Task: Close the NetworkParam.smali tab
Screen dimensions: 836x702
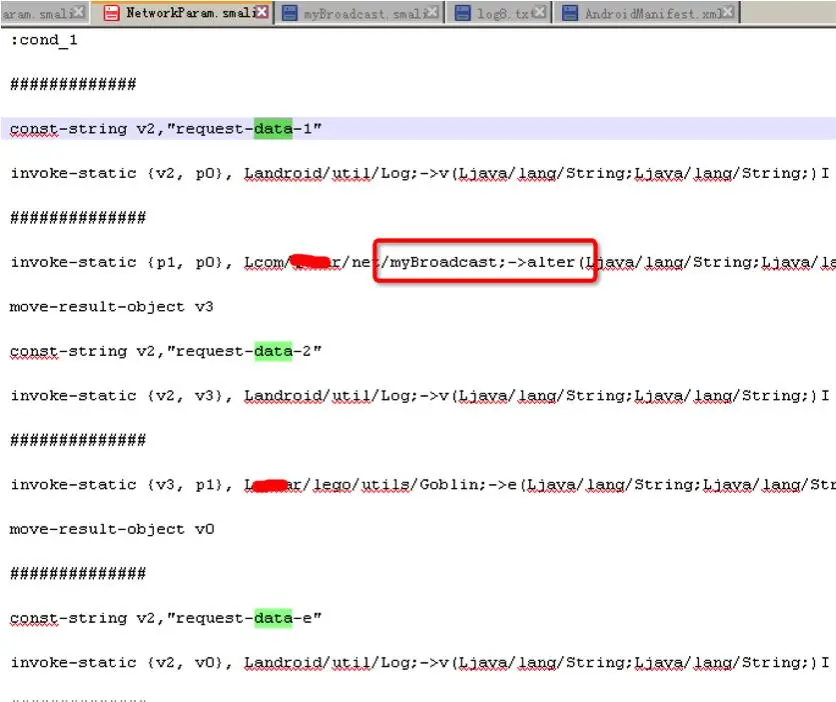Action: point(262,12)
